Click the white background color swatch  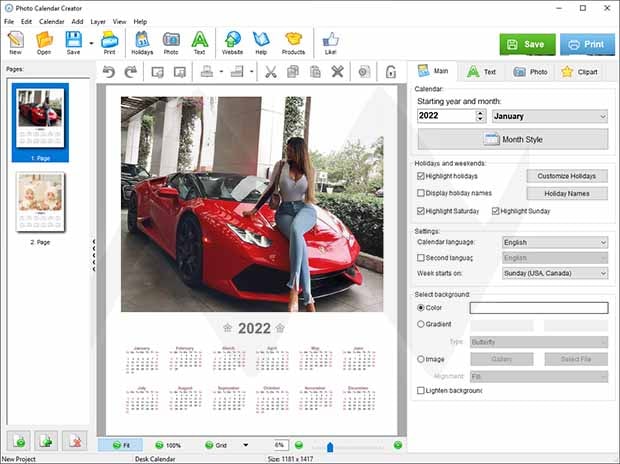tap(539, 308)
